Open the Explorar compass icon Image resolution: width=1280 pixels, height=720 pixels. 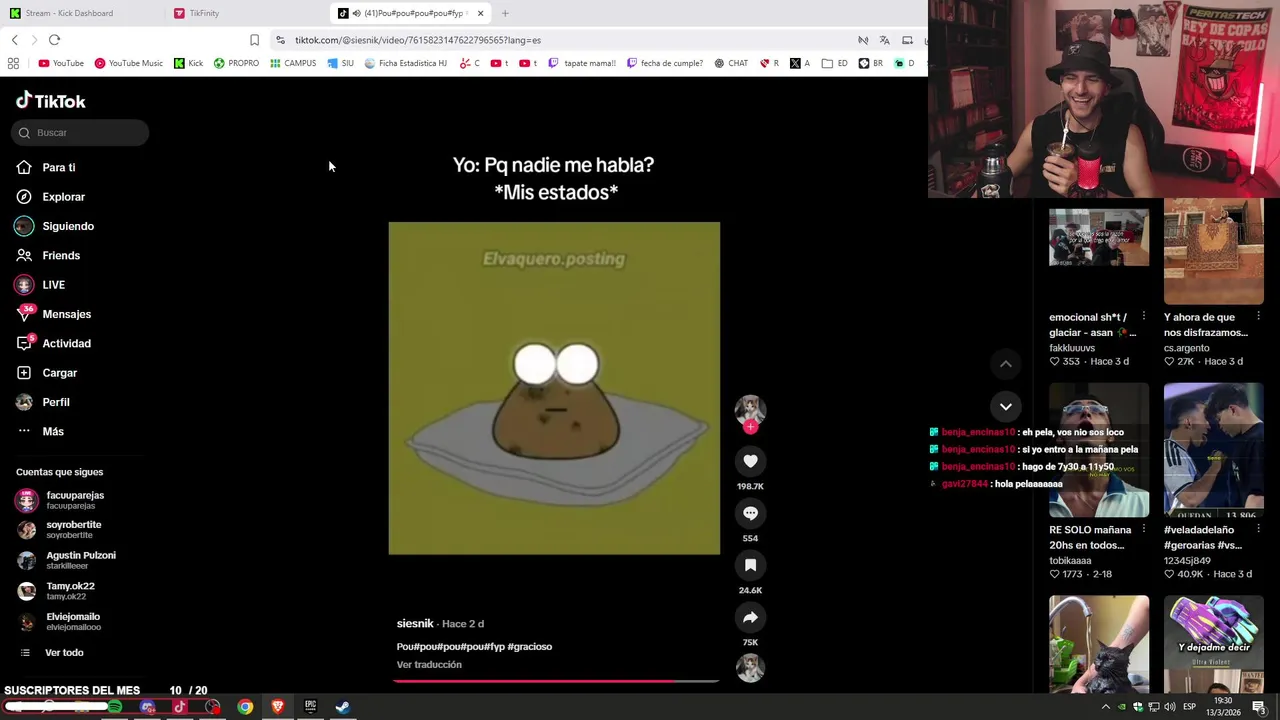[24, 197]
